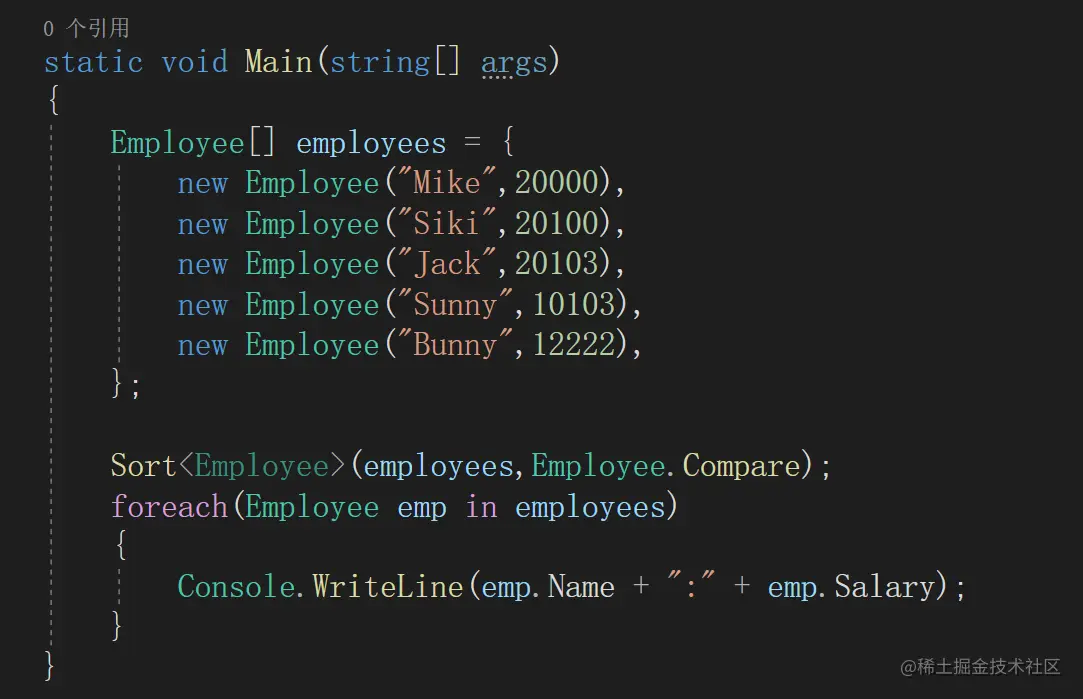Viewport: 1083px width, 699px height.
Task: Click the "Siki" string literal
Action: click(x=446, y=223)
